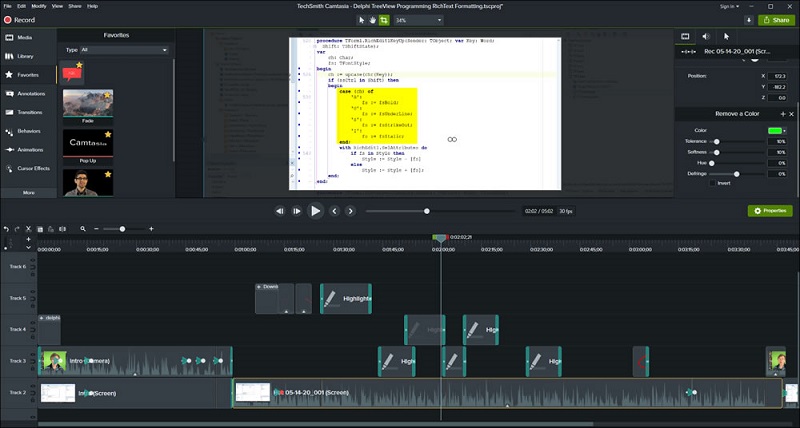
Task: Open the Transitions panel
Action: [29, 112]
